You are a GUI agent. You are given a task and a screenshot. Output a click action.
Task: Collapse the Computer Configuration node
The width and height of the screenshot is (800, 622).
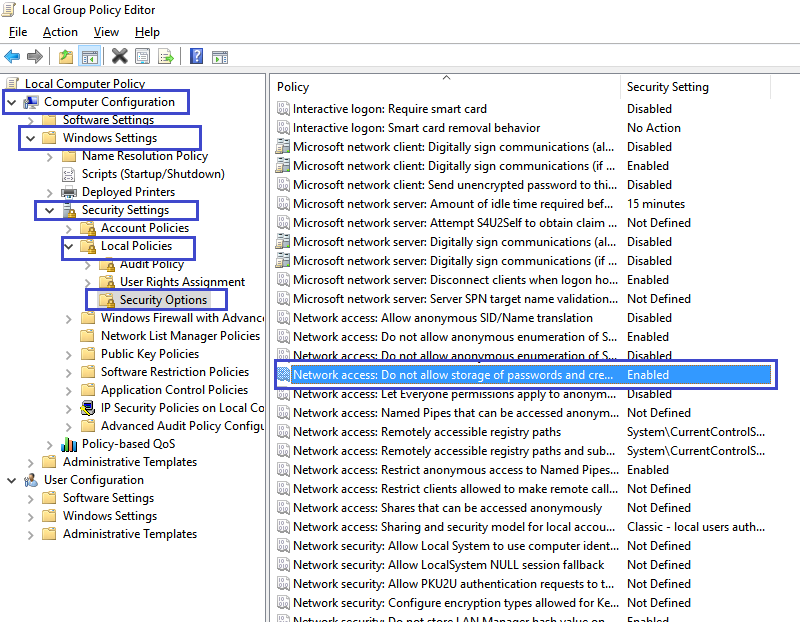pos(11,102)
